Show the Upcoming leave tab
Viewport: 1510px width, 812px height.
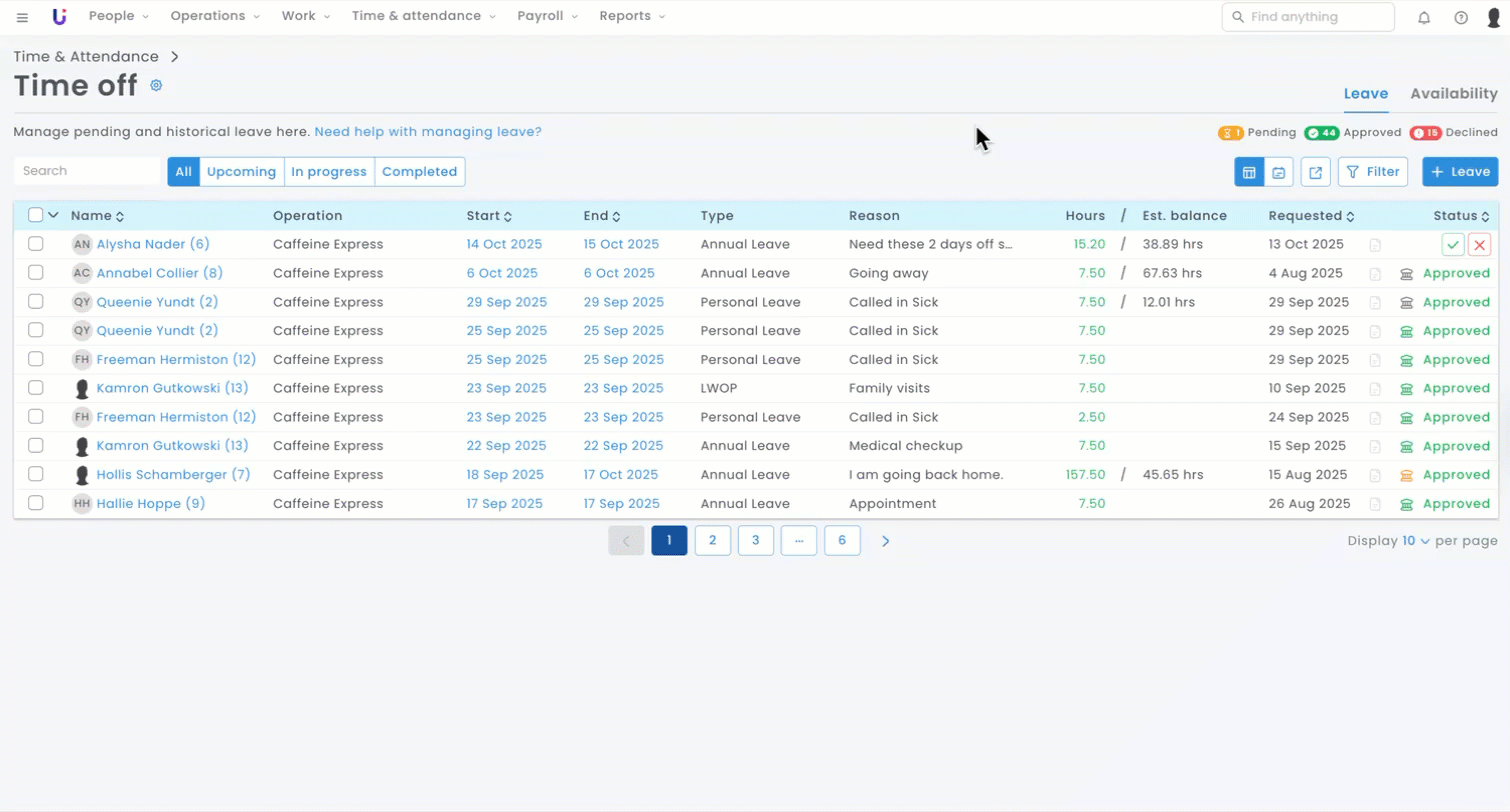coord(241,172)
